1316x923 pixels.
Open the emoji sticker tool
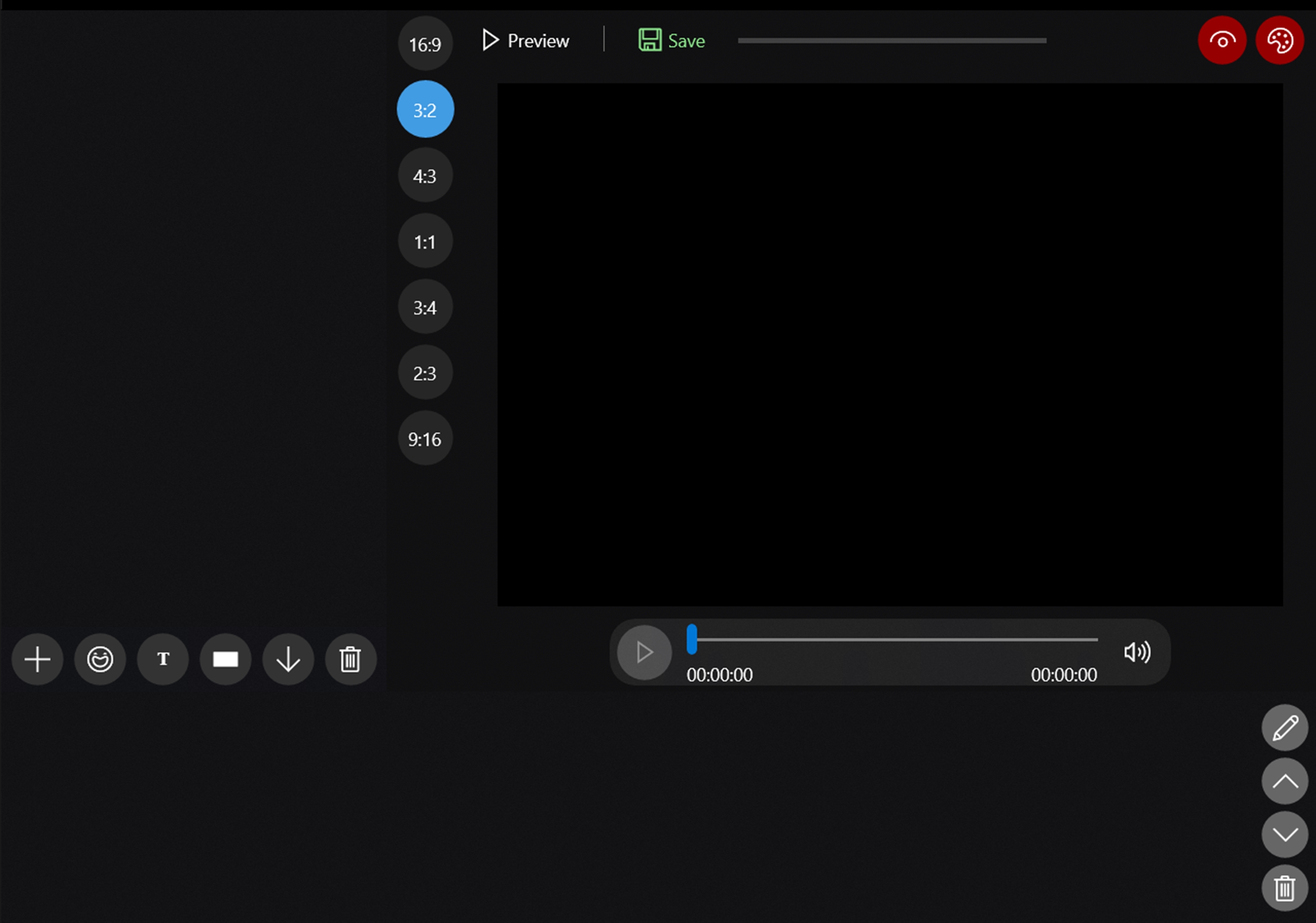(x=100, y=659)
